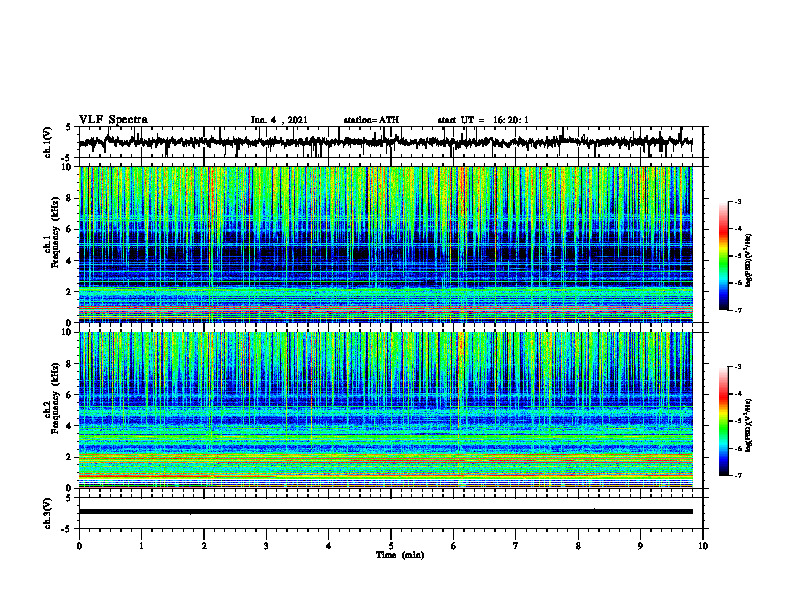Image resolution: width=792 pixels, height=612 pixels.
Task: Click the "4" tick label on the time axis
Action: [x=329, y=546]
